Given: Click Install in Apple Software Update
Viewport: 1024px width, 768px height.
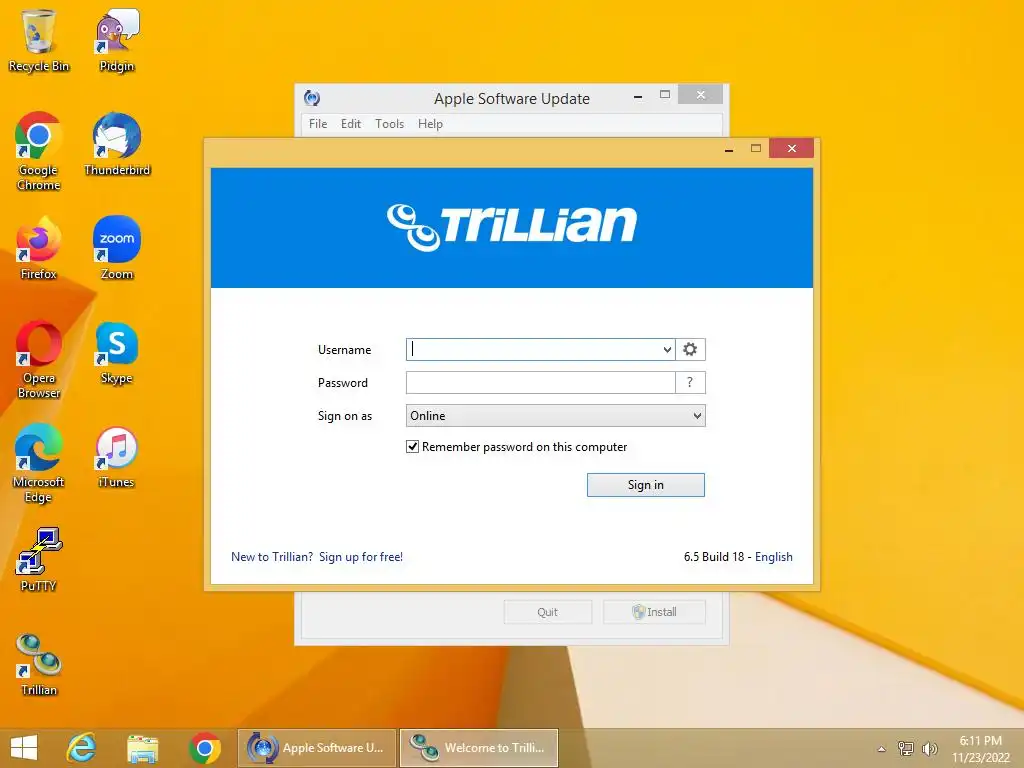Looking at the screenshot, I should (x=654, y=612).
